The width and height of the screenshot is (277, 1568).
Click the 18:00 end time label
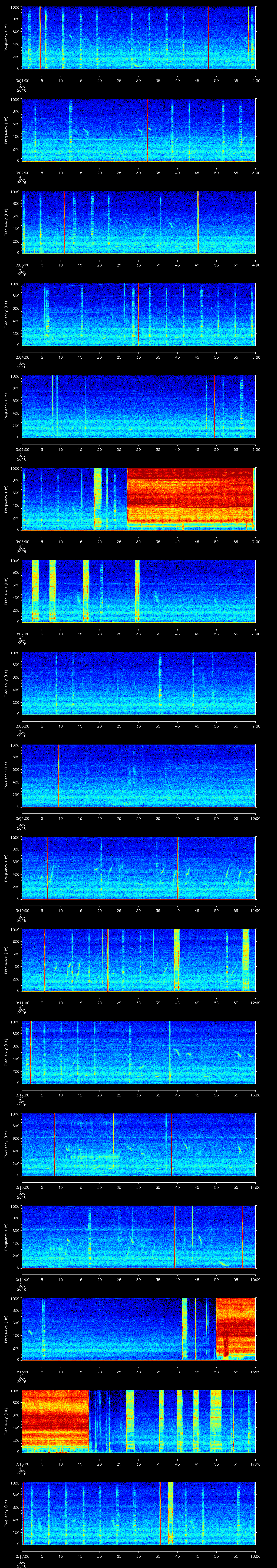coord(255,1556)
